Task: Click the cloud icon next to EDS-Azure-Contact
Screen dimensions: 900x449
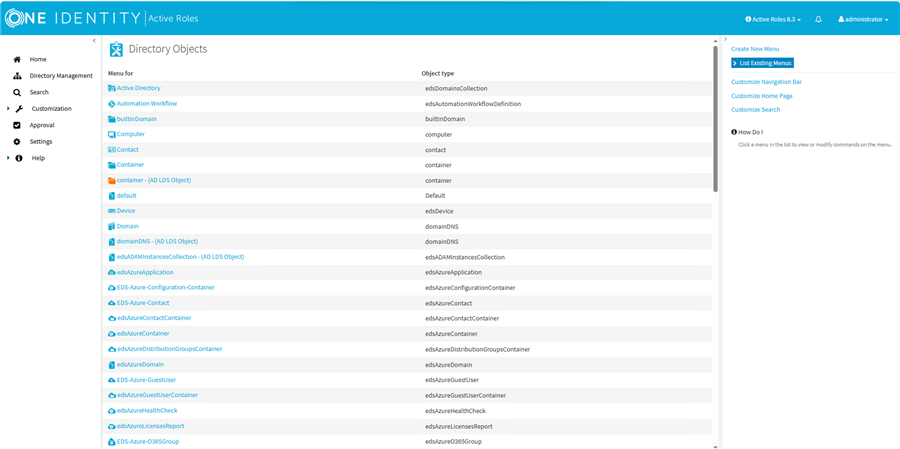Action: click(111, 303)
